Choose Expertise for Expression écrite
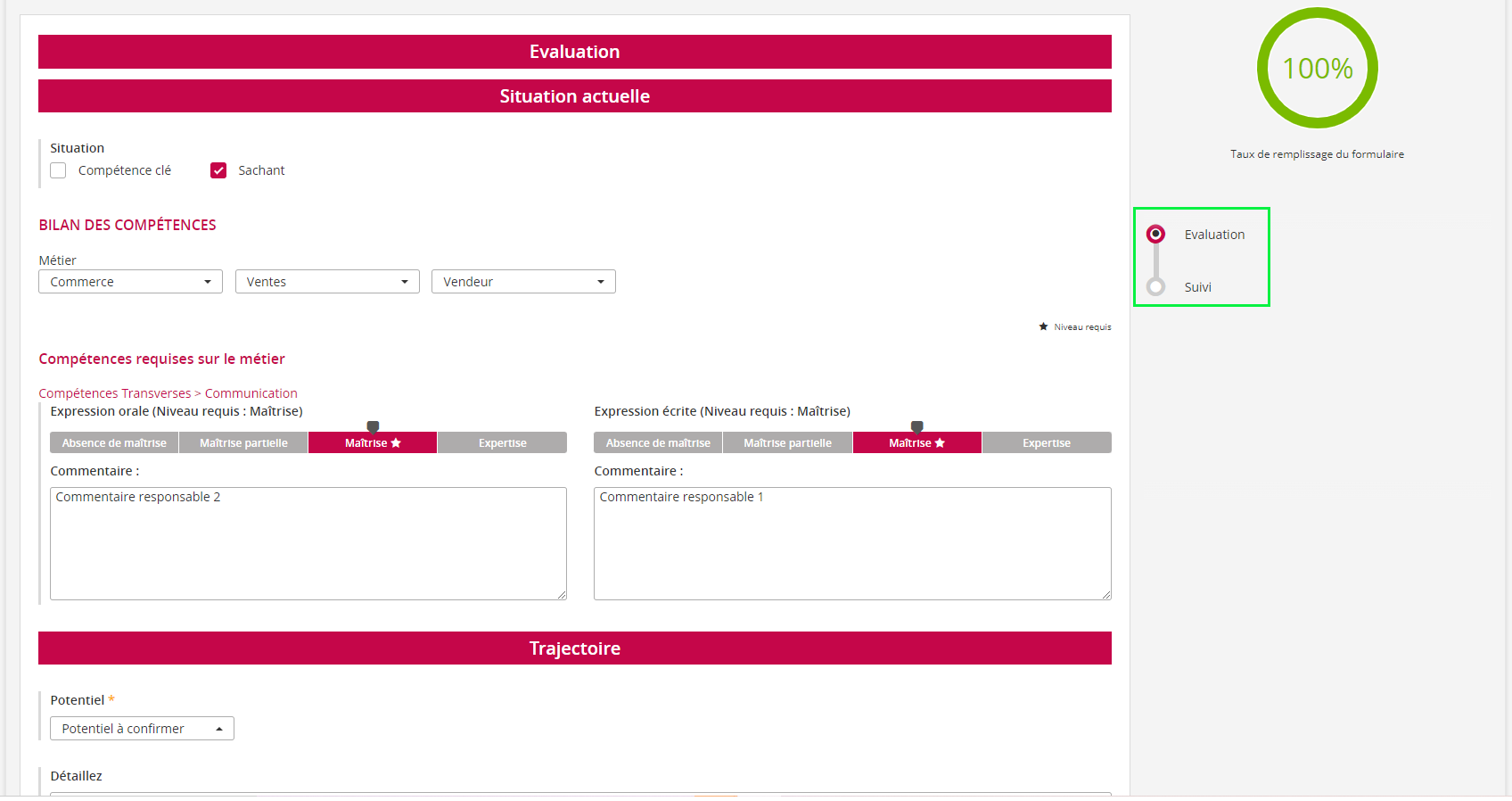 (1046, 443)
